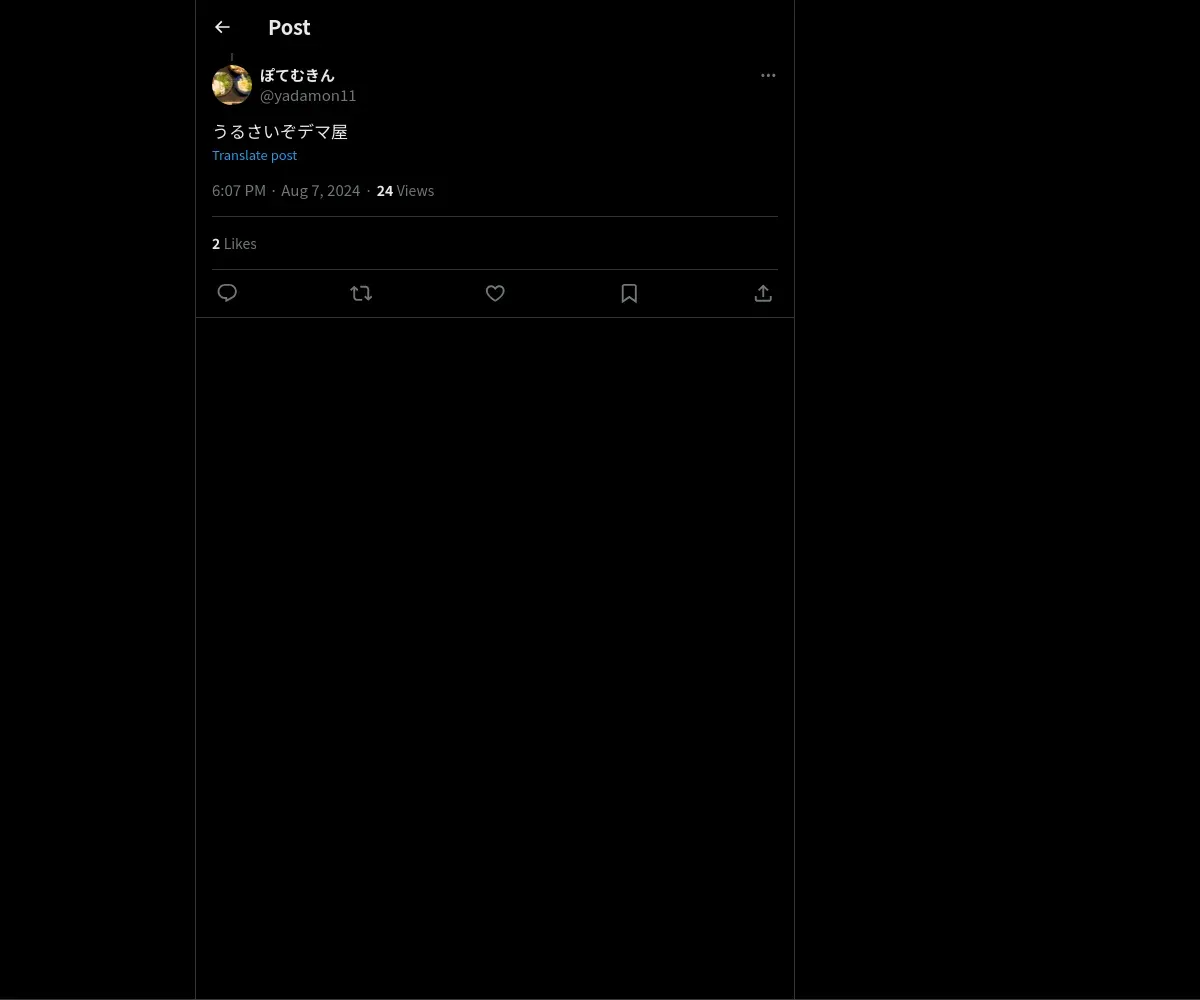Viewport: 1200px width, 1000px height.
Task: Click the thread connector line above the avatar
Action: tap(232, 57)
